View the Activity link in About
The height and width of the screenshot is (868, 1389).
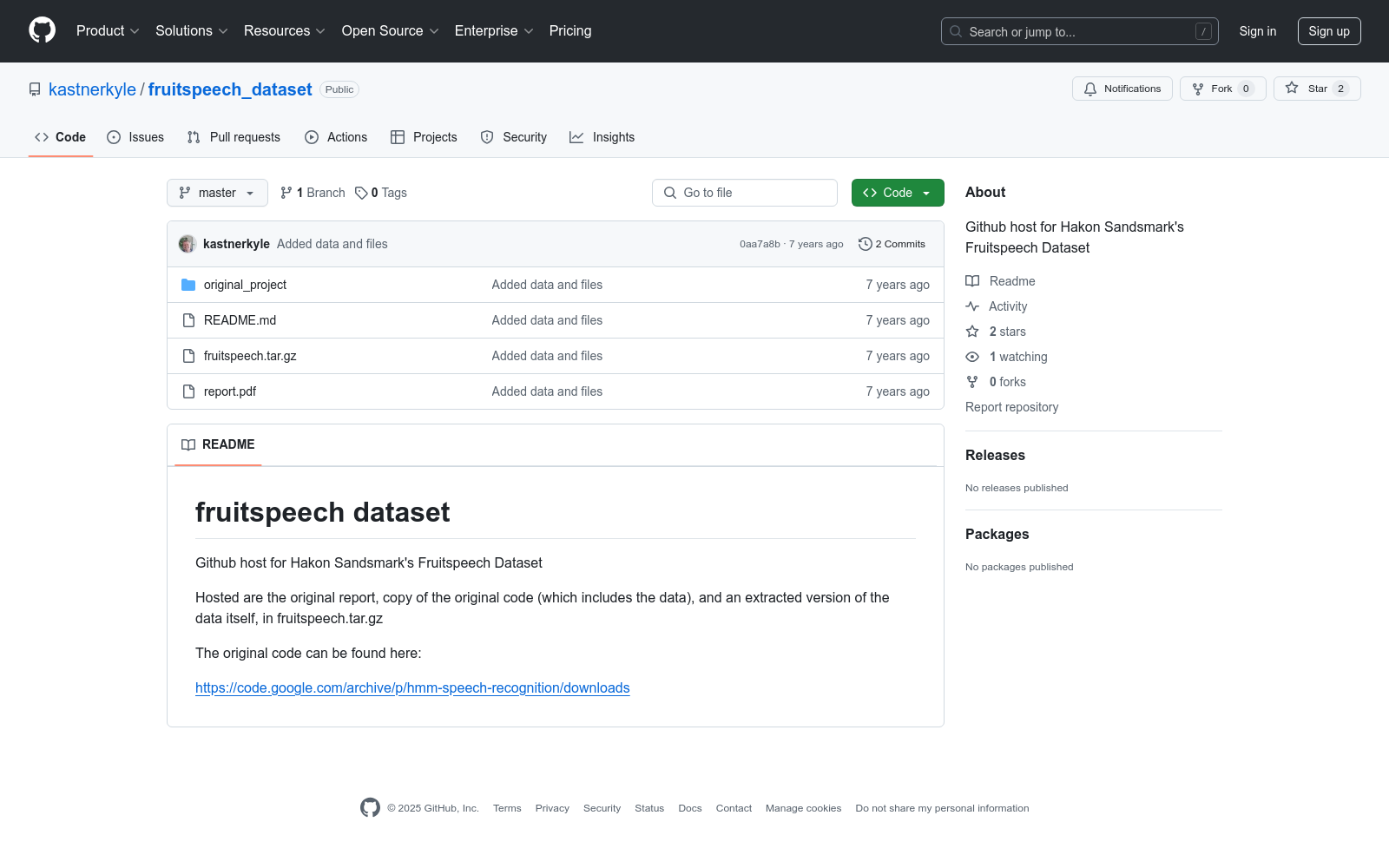click(x=997, y=306)
